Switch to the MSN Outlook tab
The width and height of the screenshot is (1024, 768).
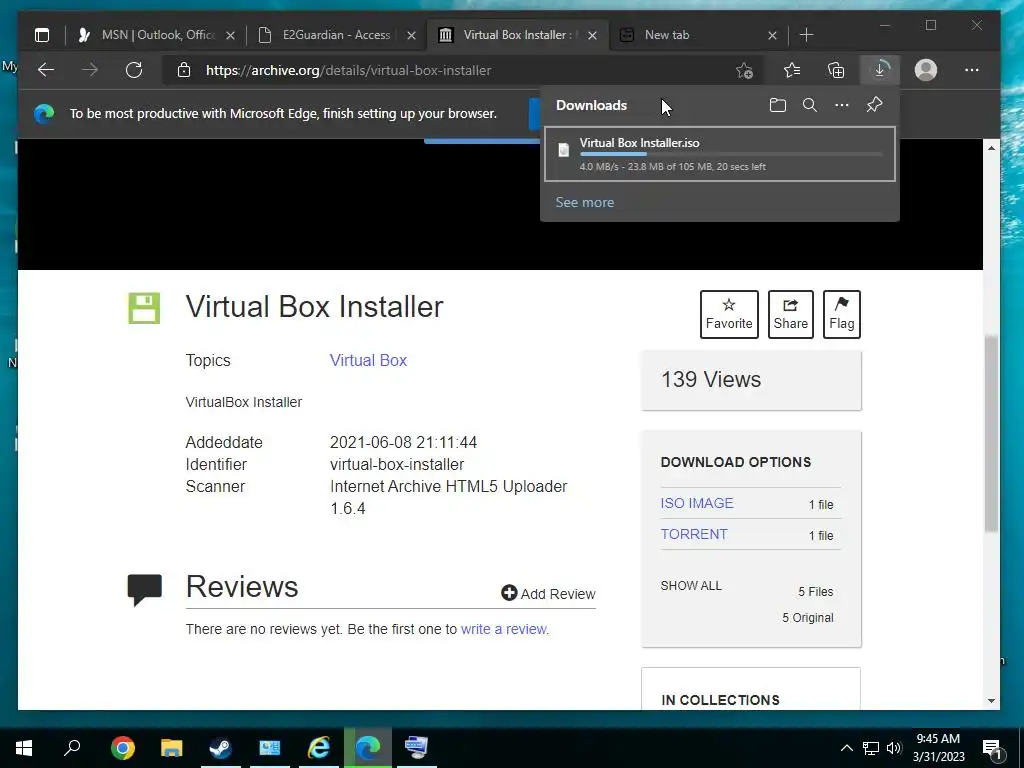tap(155, 35)
